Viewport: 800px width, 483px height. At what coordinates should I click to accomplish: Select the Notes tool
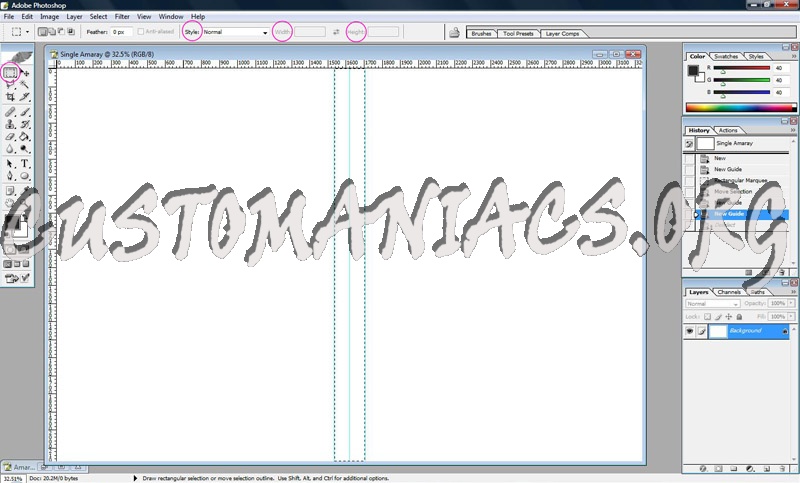point(10,191)
